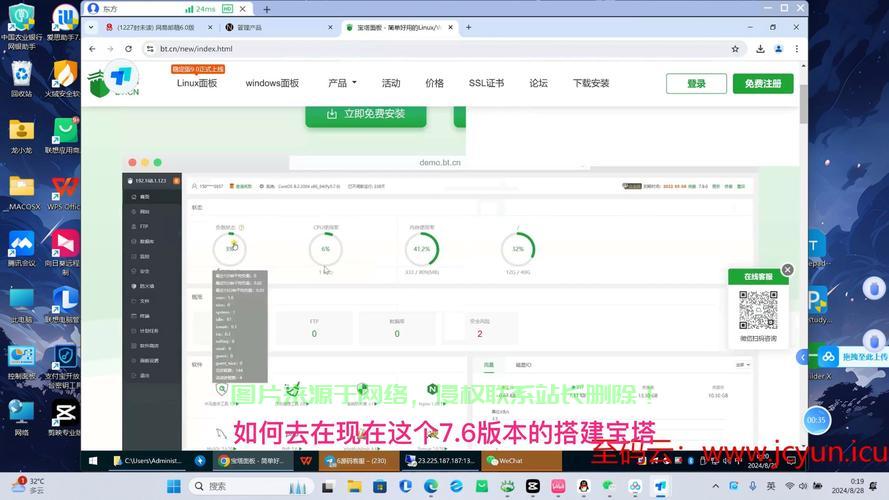The image size is (889, 500).
Task: Open 网络 desktop icon
Action: pos(22,418)
